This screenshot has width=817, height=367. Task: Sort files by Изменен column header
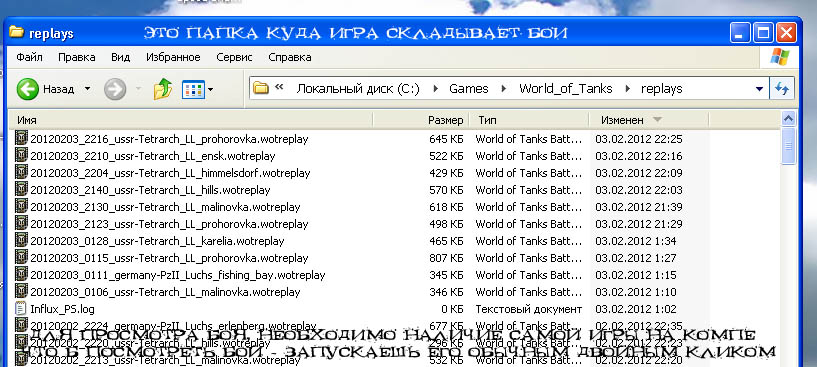[648, 120]
